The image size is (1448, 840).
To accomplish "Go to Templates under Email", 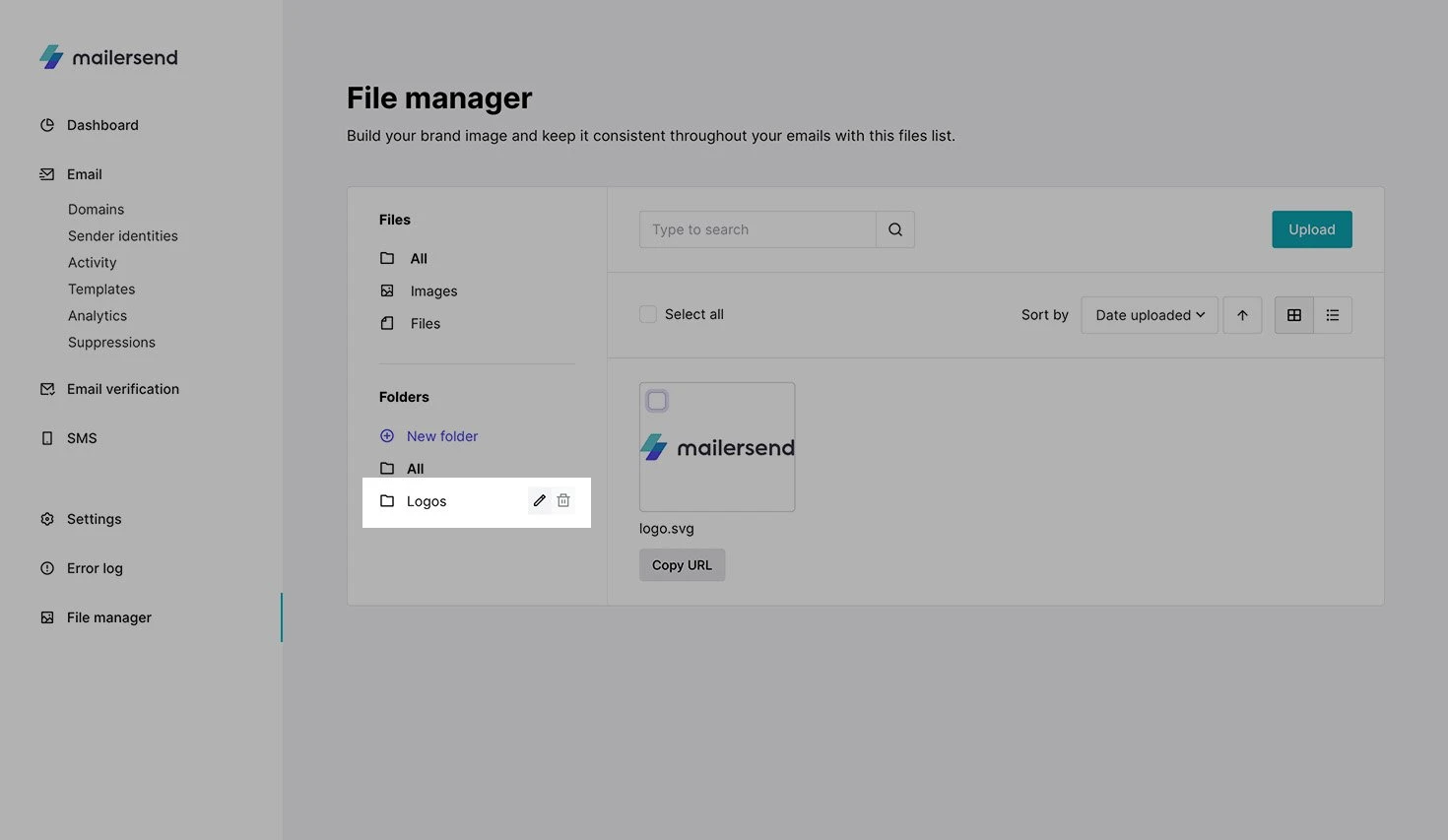I will [101, 290].
